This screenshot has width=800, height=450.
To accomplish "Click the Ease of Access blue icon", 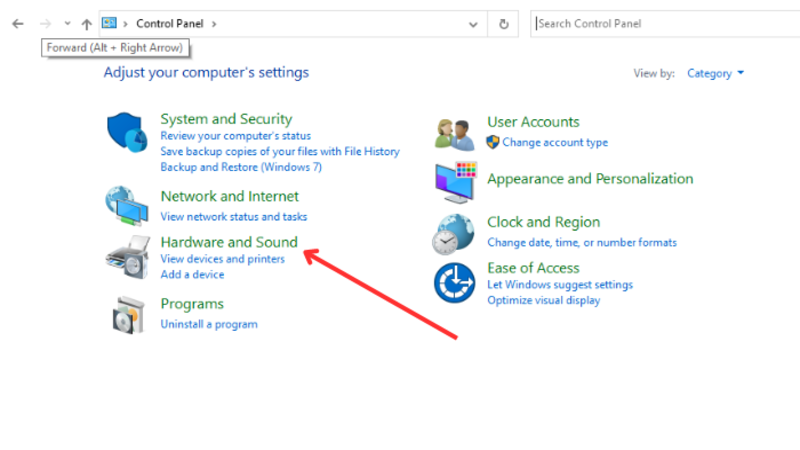I will pyautogui.click(x=455, y=283).
